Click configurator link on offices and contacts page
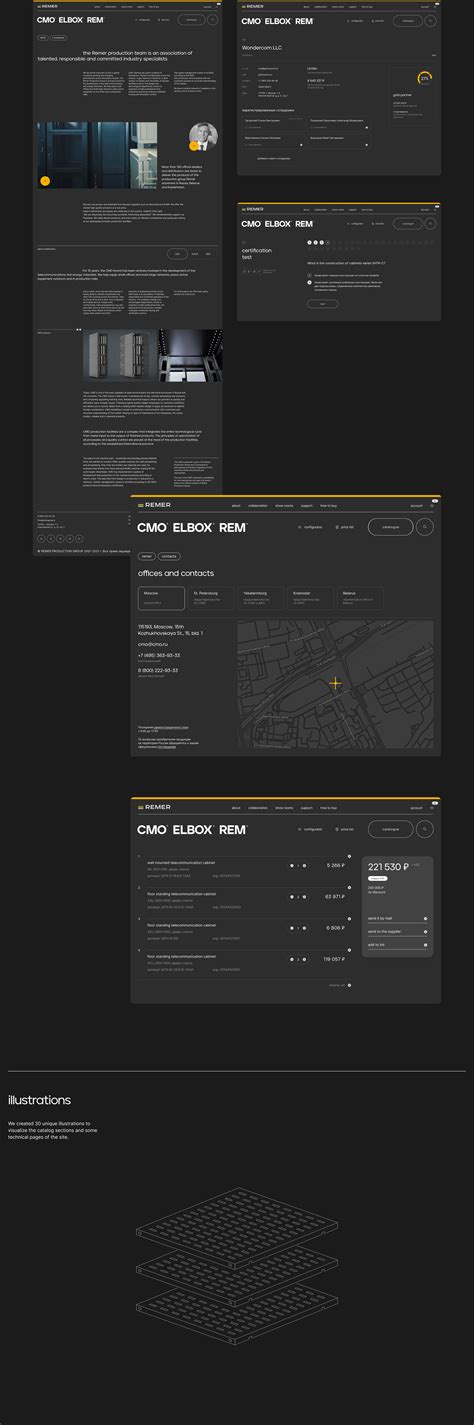Screen dimensions: 474x1425 [x=310, y=526]
